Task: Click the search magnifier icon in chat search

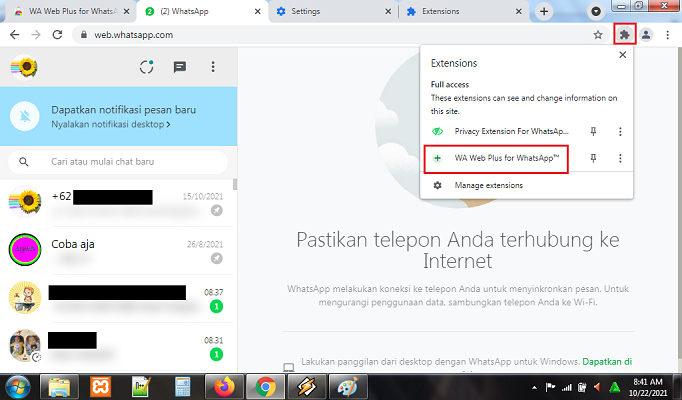Action: tap(24, 162)
